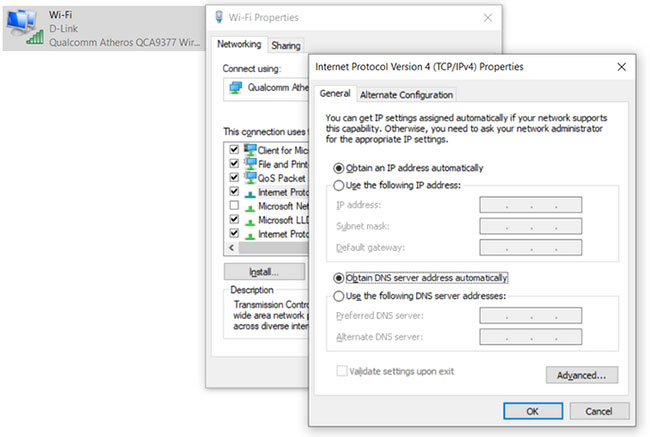This screenshot has height=437, width=650.
Task: Enable the unchecked Microsoft Network item checkbox
Action: point(234,206)
